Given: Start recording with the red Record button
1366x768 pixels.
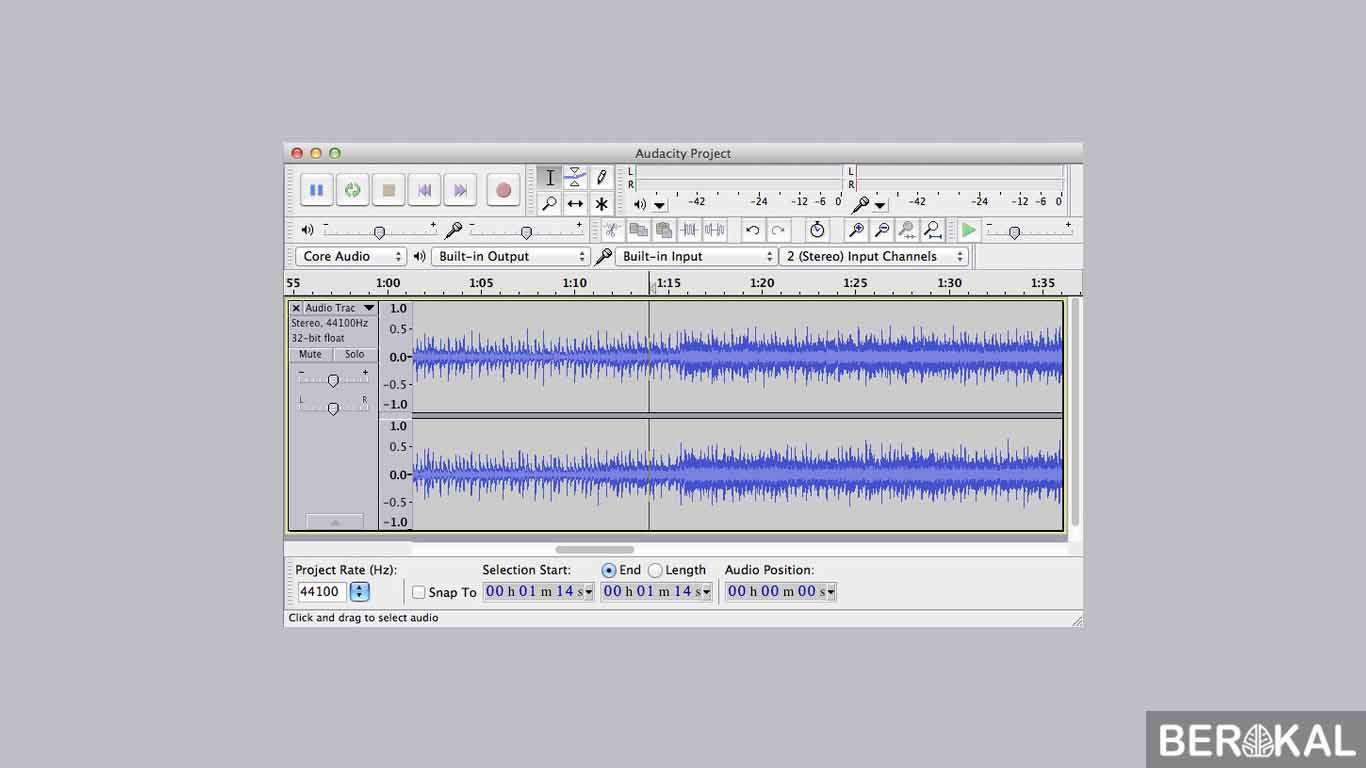Looking at the screenshot, I should [503, 190].
